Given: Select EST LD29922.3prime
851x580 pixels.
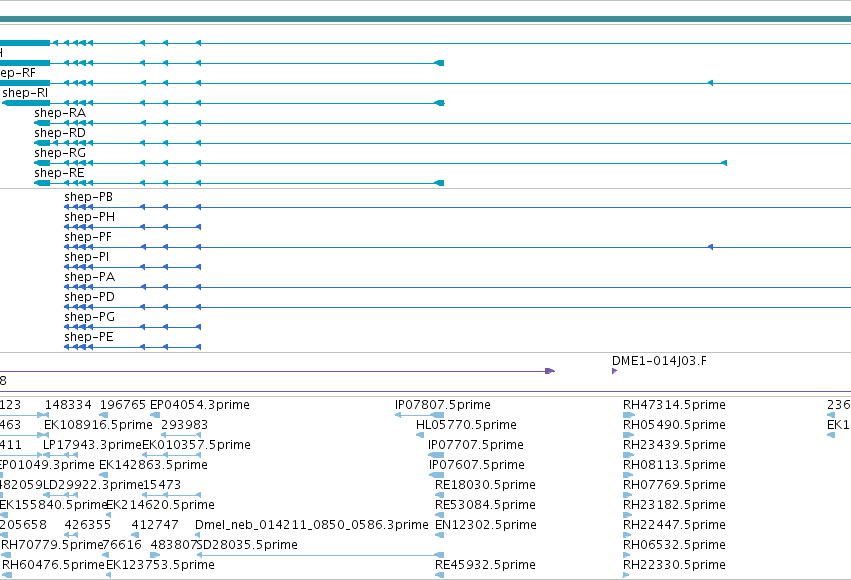Looking at the screenshot, I should tap(93, 485).
